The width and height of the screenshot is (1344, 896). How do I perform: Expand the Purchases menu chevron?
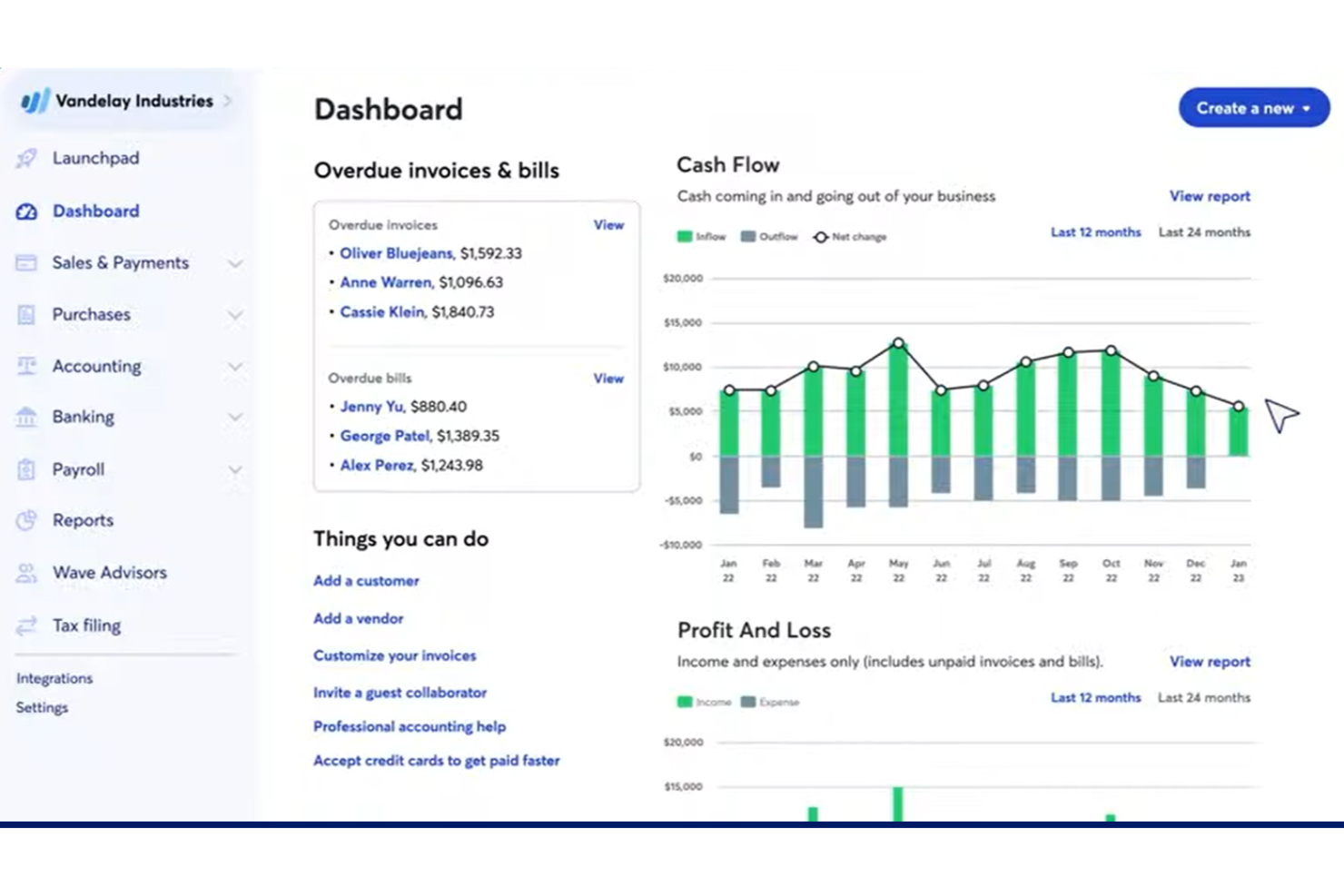pos(235,315)
